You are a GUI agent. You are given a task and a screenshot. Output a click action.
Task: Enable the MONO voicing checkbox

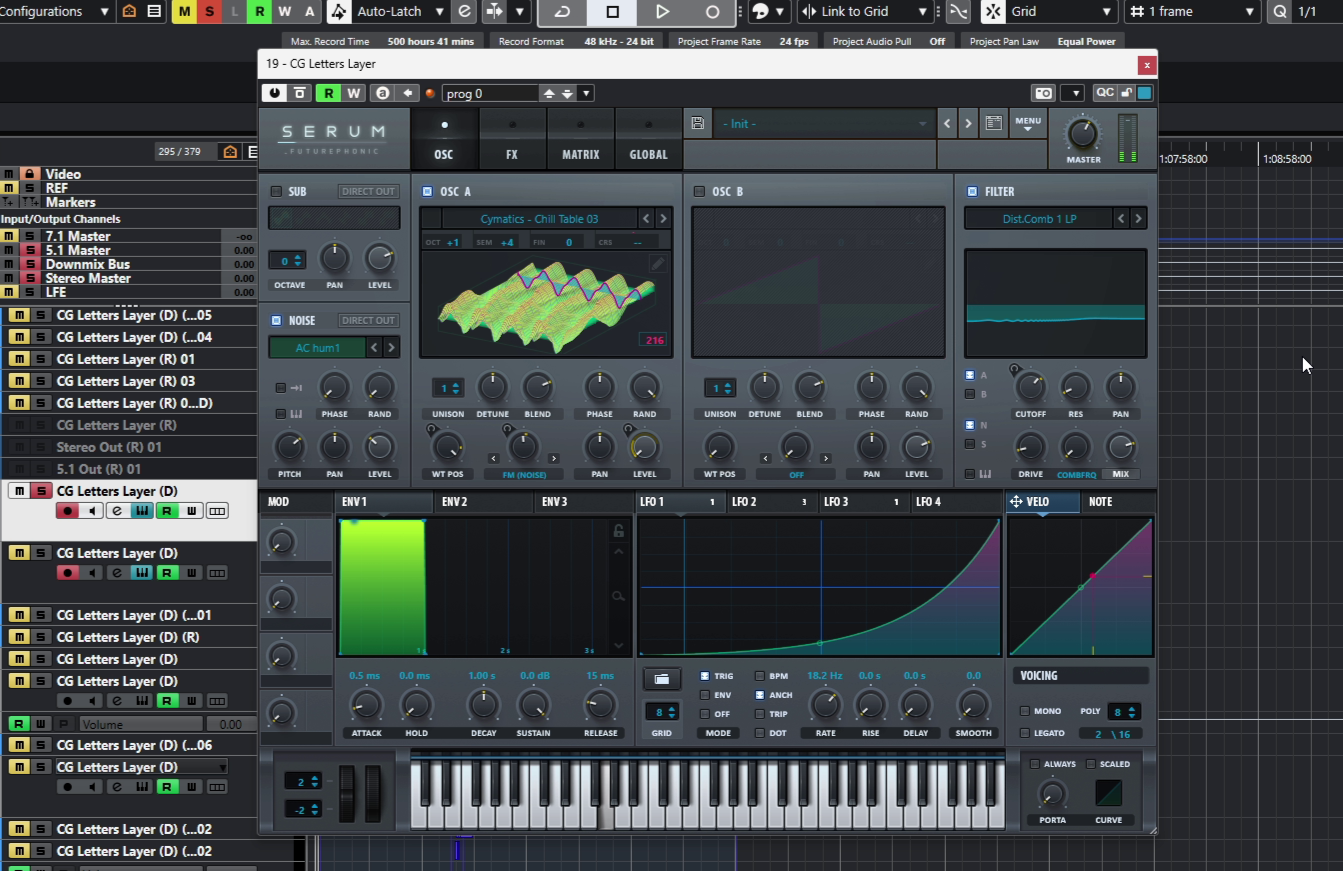point(1025,711)
